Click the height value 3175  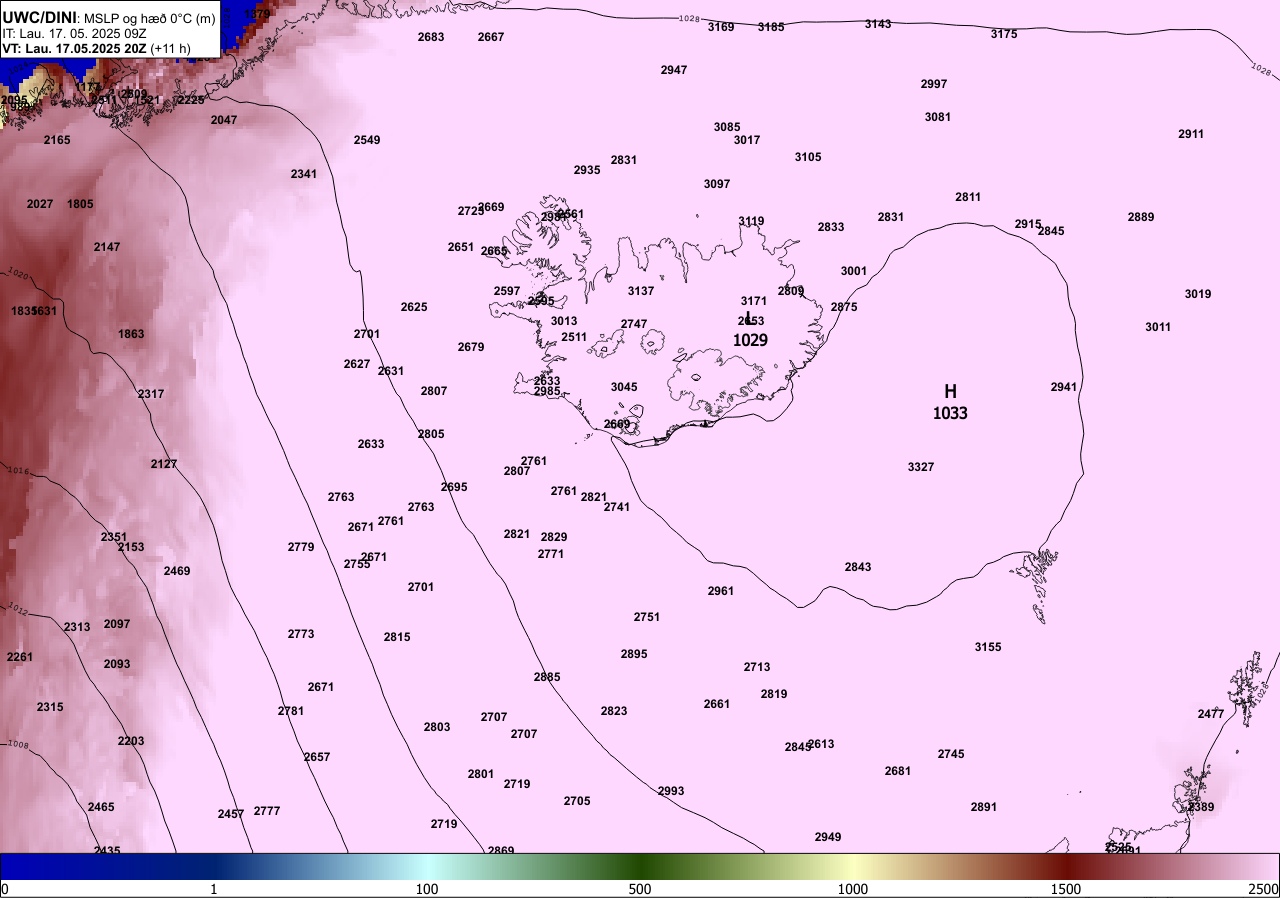[x=1004, y=34]
